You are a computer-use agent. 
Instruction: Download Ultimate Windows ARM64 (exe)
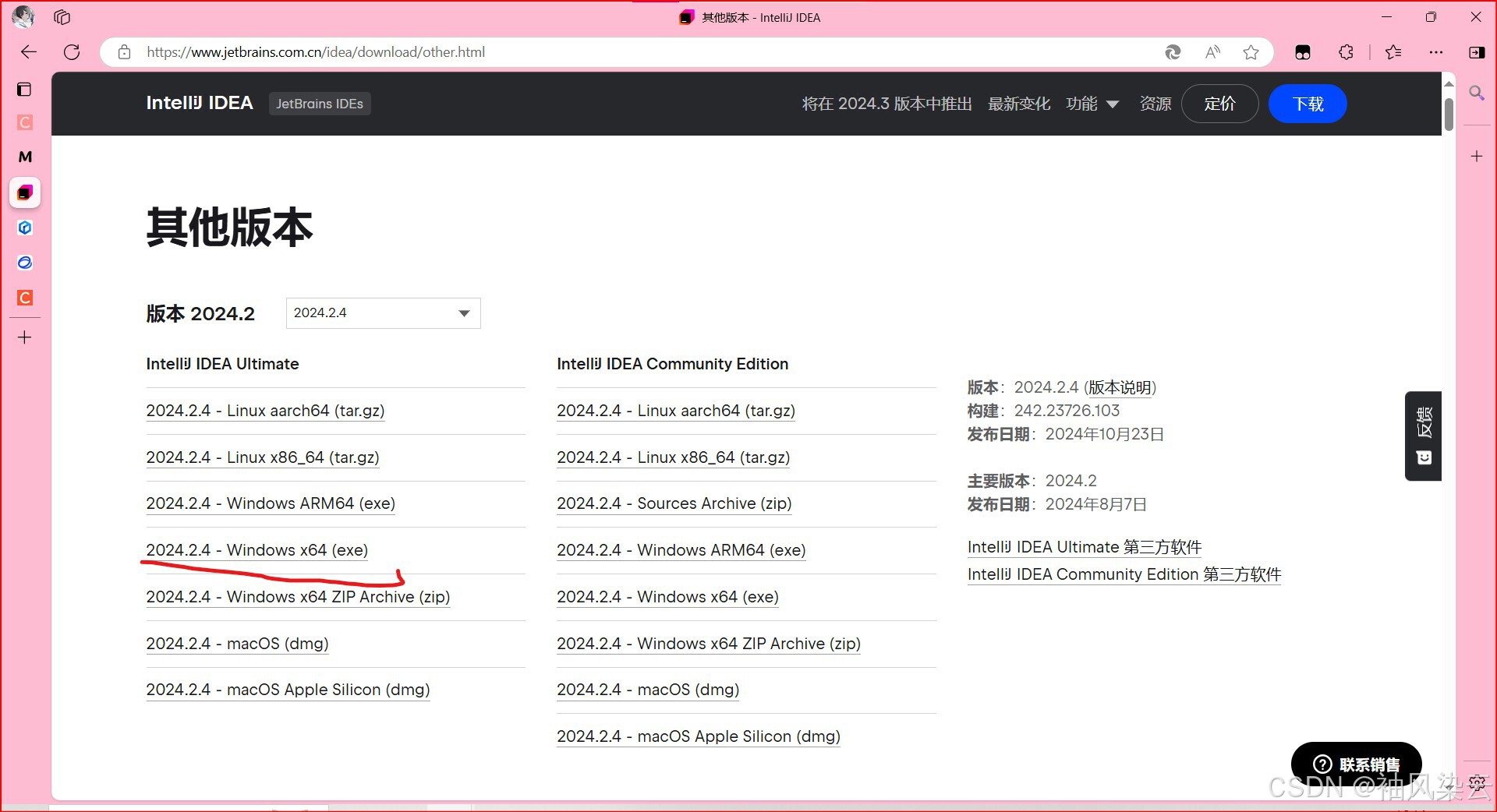[271, 503]
